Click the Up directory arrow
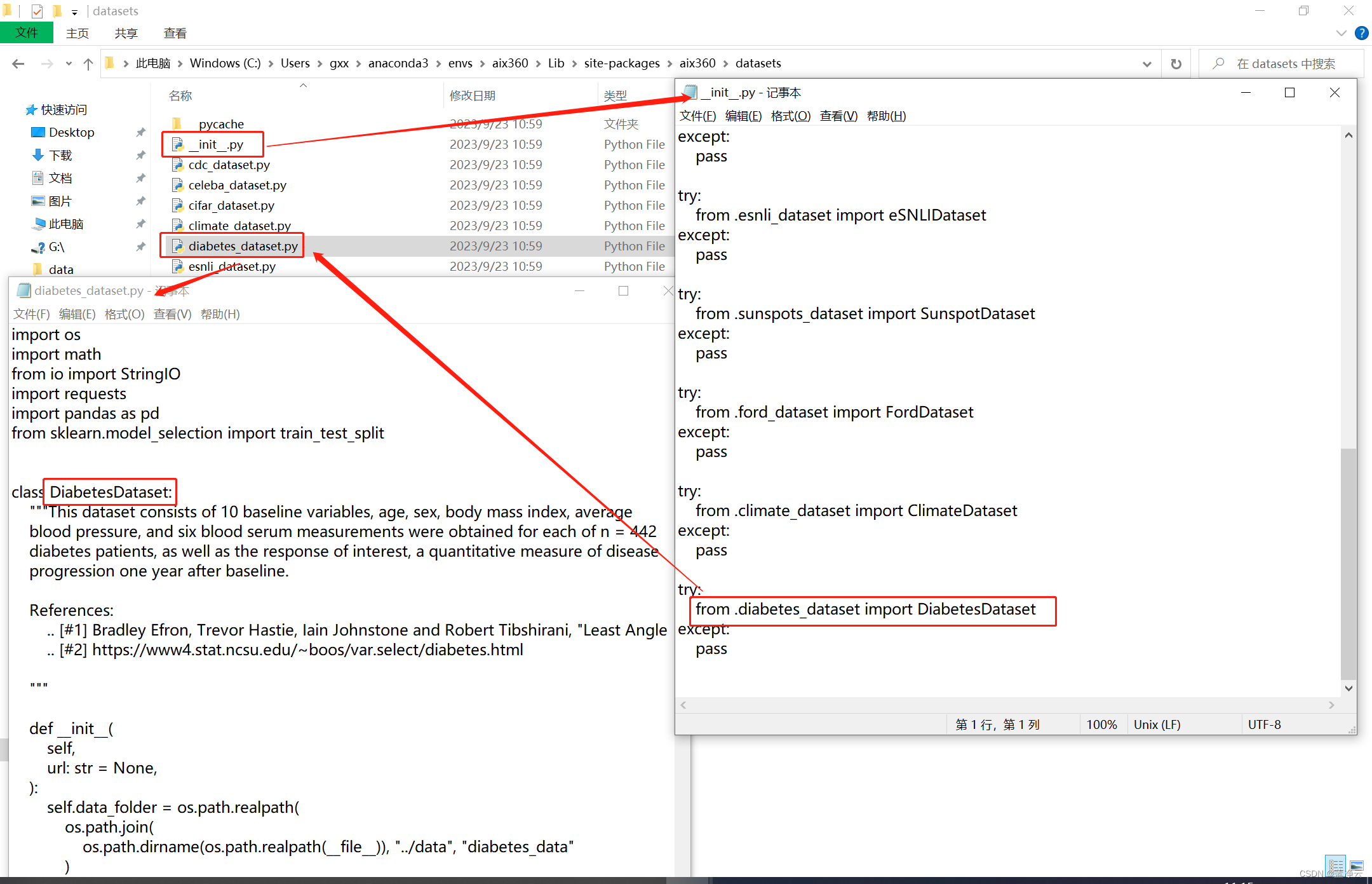The height and width of the screenshot is (884, 1372). (88, 64)
